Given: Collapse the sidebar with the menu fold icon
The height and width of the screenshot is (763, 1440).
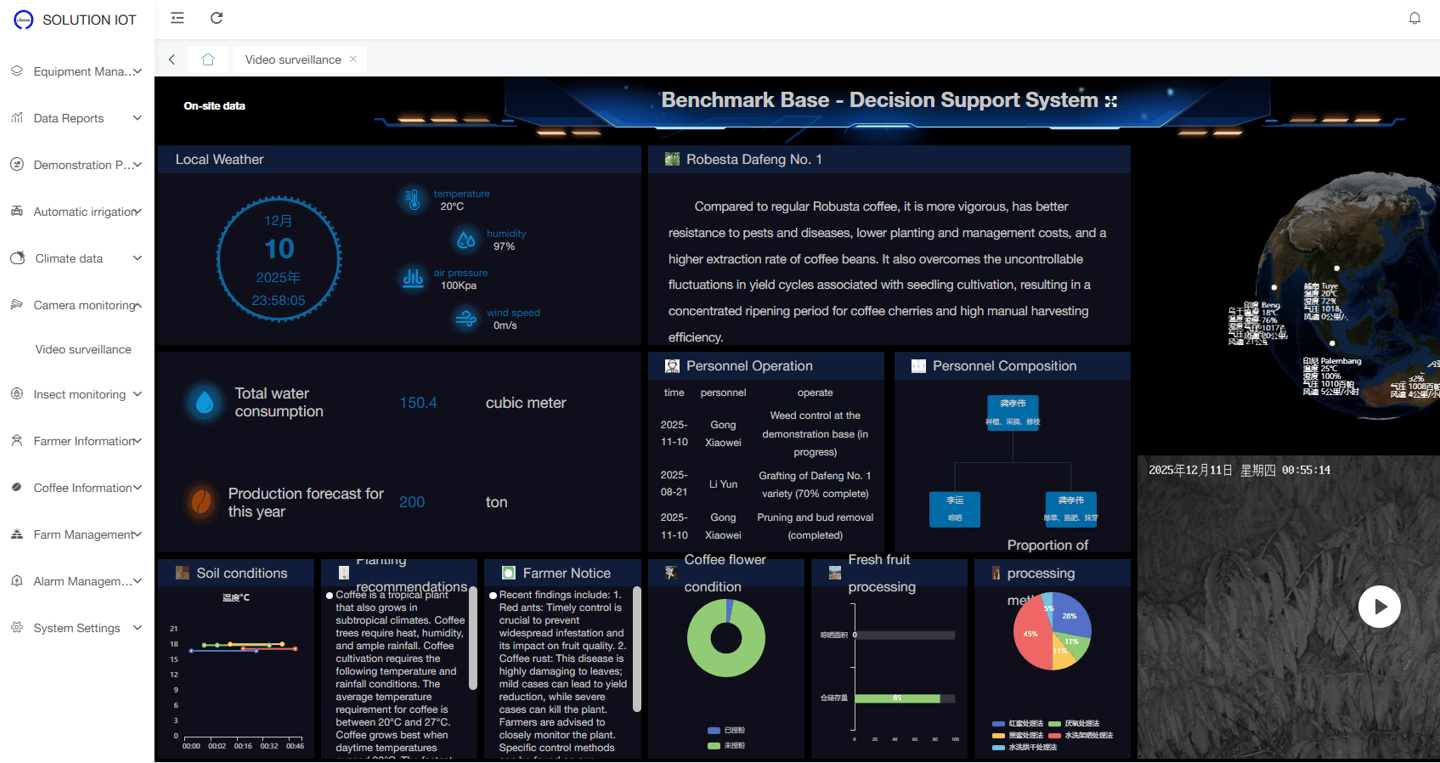Looking at the screenshot, I should (177, 18).
